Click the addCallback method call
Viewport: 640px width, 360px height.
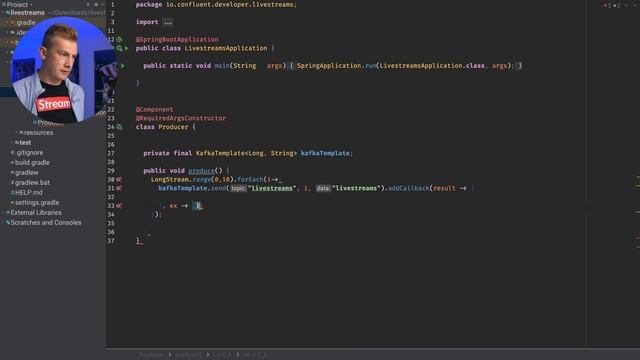409,188
